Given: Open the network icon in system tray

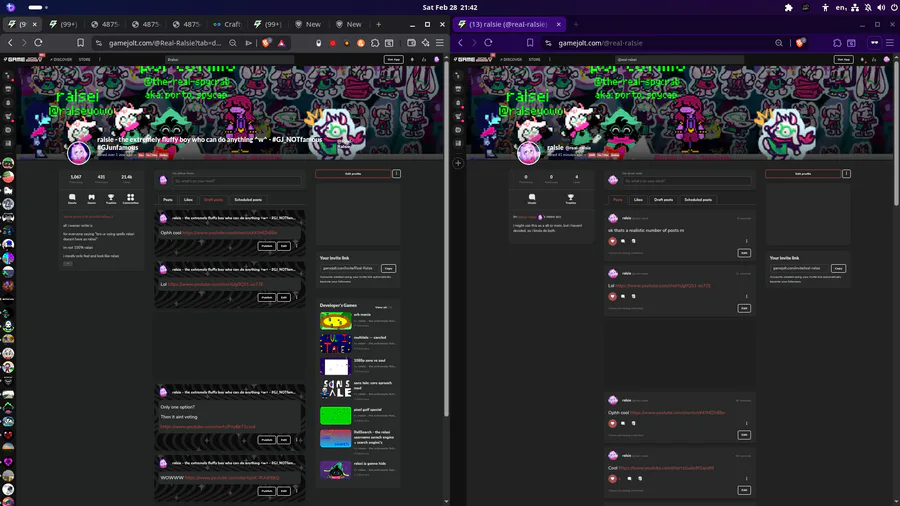Looking at the screenshot, I should pyautogui.click(x=855, y=7).
